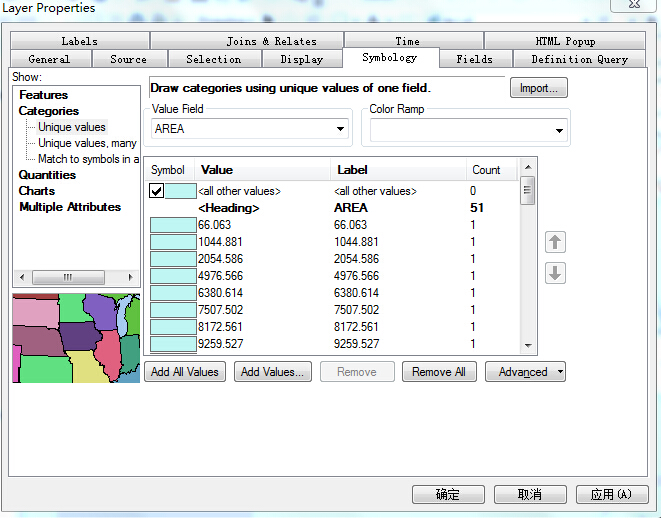Screen dimensions: 661x518
Task: Switch to the Labels tab
Action: tap(79, 41)
